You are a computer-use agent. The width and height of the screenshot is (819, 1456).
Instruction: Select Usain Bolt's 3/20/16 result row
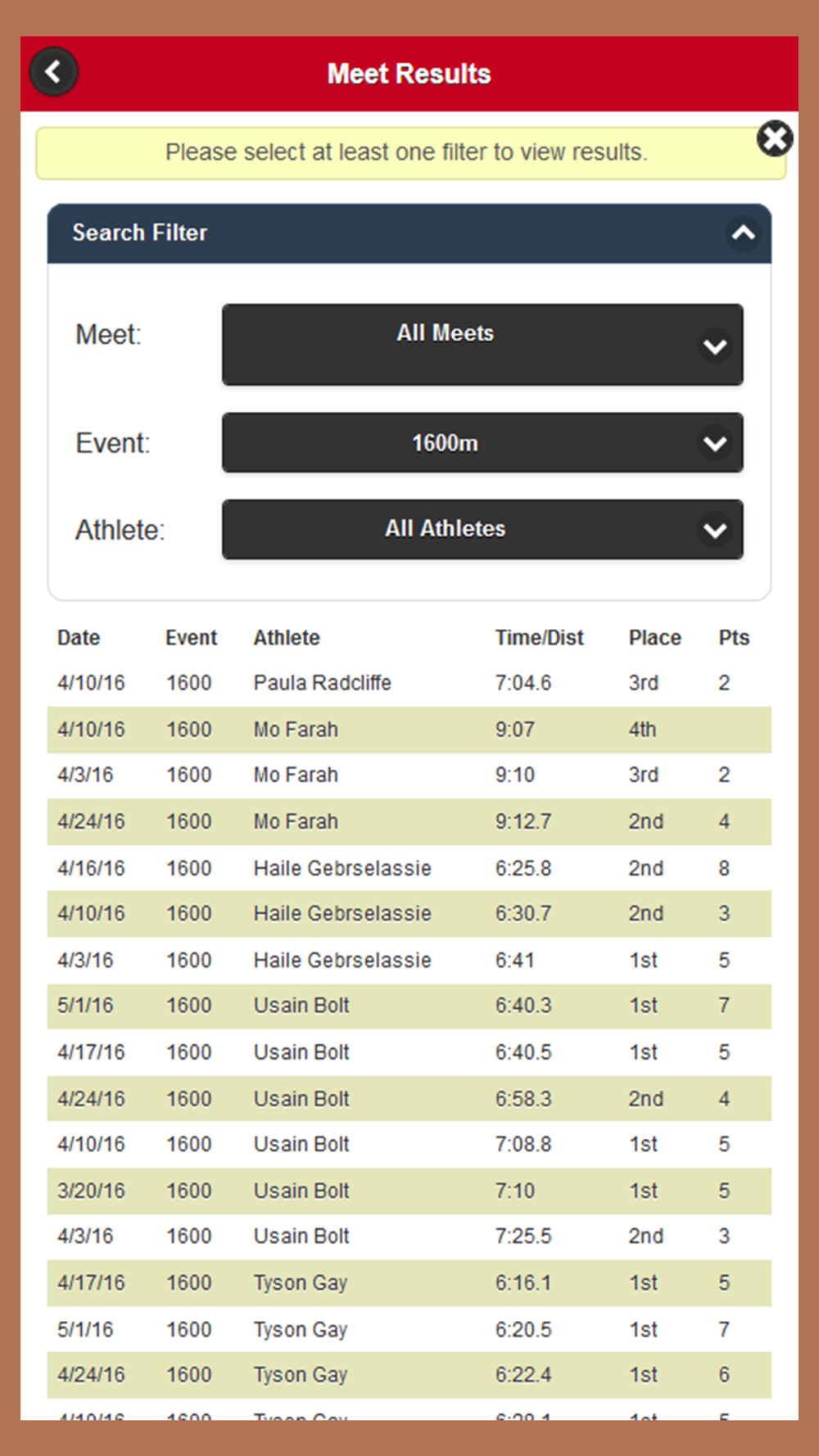tap(409, 1191)
